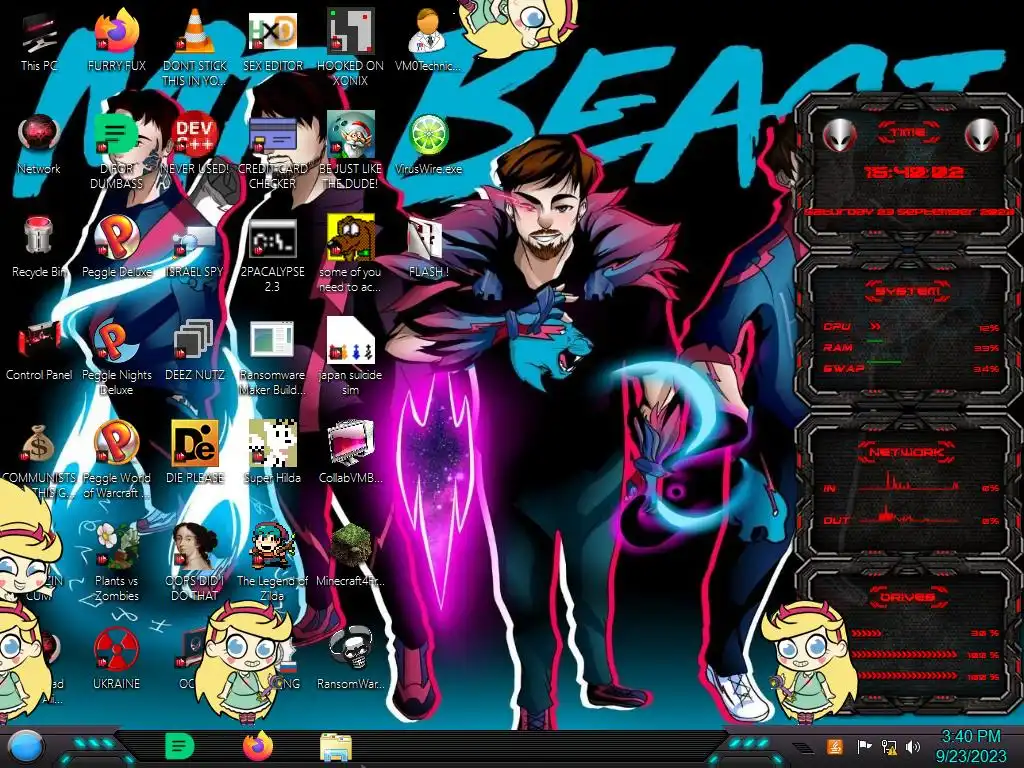Open the CollabVMB desktop shortcut
Screen dimensions: 1024x768
pos(350,453)
